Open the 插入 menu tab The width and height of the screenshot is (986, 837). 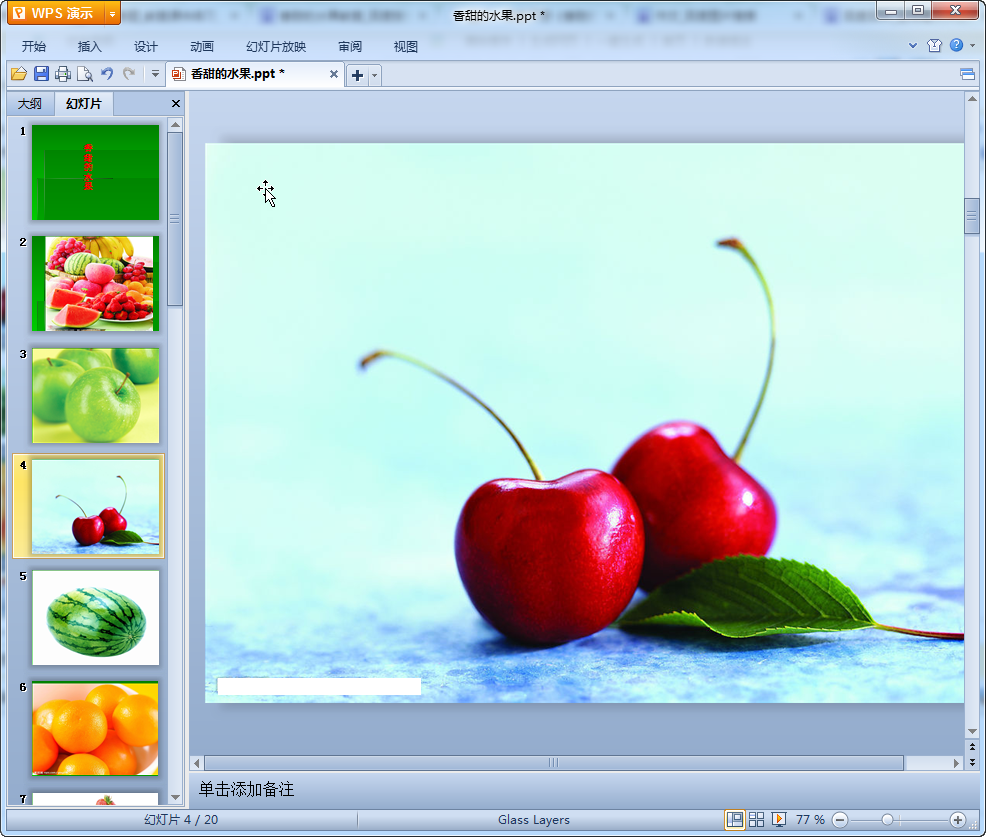coord(89,47)
